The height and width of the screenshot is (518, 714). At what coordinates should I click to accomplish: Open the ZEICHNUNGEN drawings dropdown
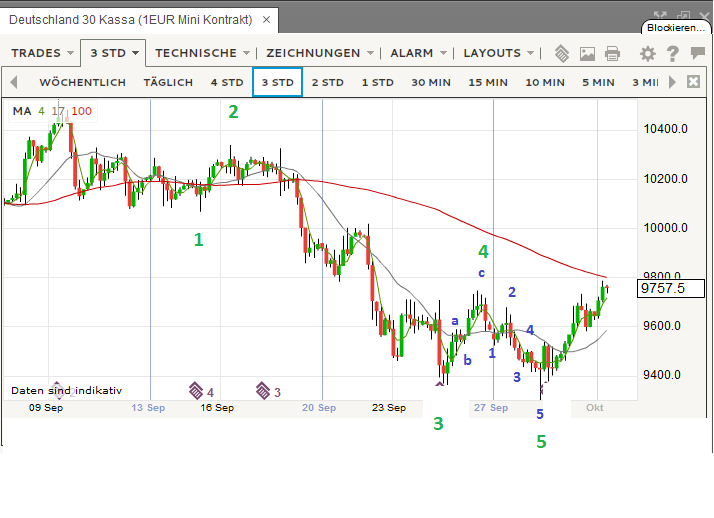pyautogui.click(x=319, y=53)
